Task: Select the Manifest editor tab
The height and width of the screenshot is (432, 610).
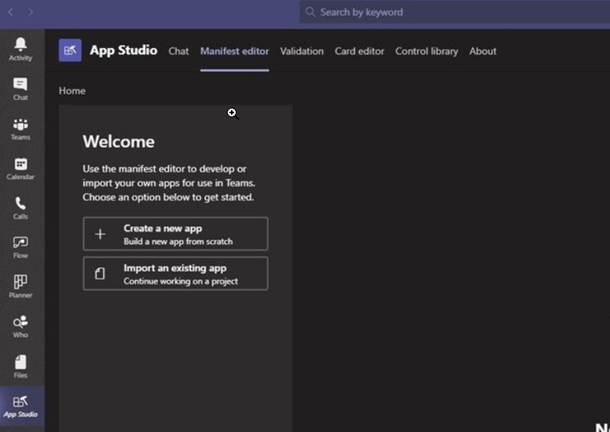Action: coord(235,51)
